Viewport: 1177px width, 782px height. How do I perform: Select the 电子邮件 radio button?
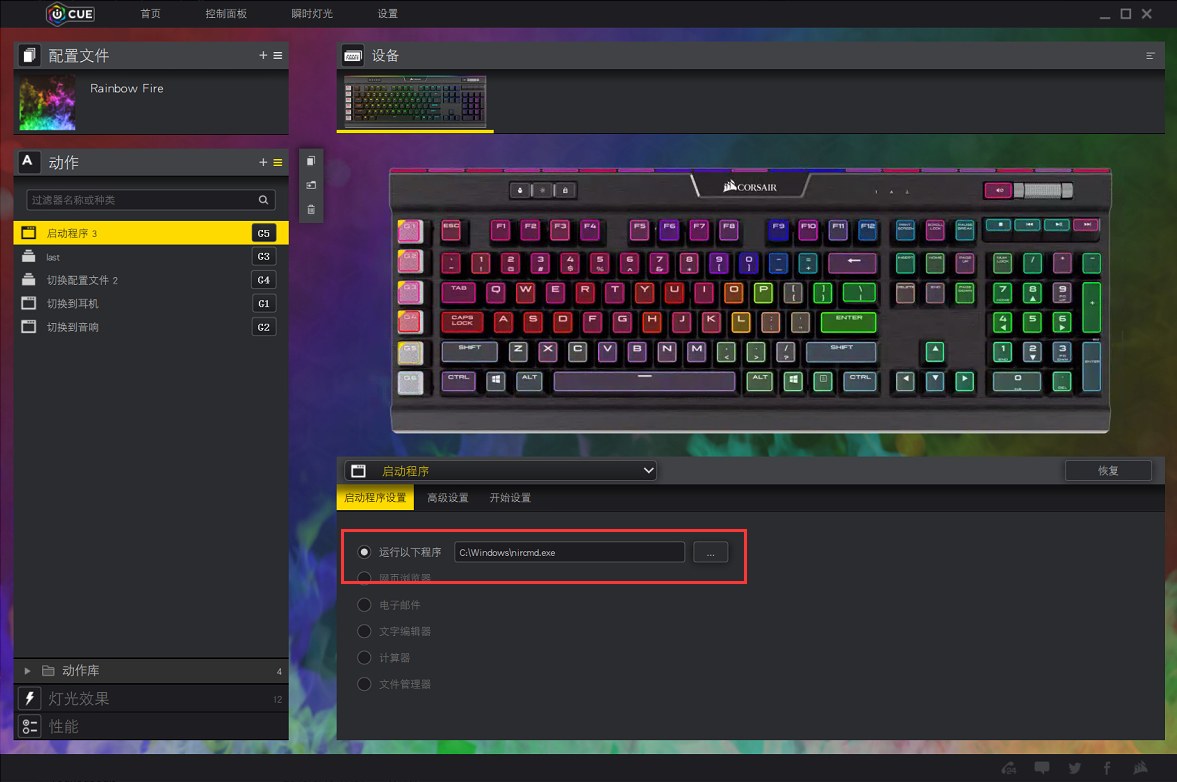click(364, 605)
